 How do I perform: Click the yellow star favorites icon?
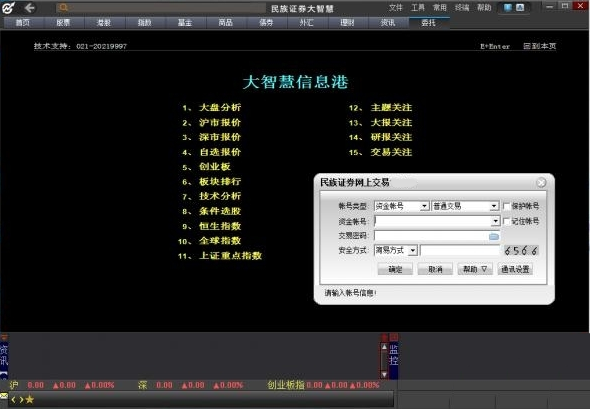pyautogui.click(x=29, y=399)
